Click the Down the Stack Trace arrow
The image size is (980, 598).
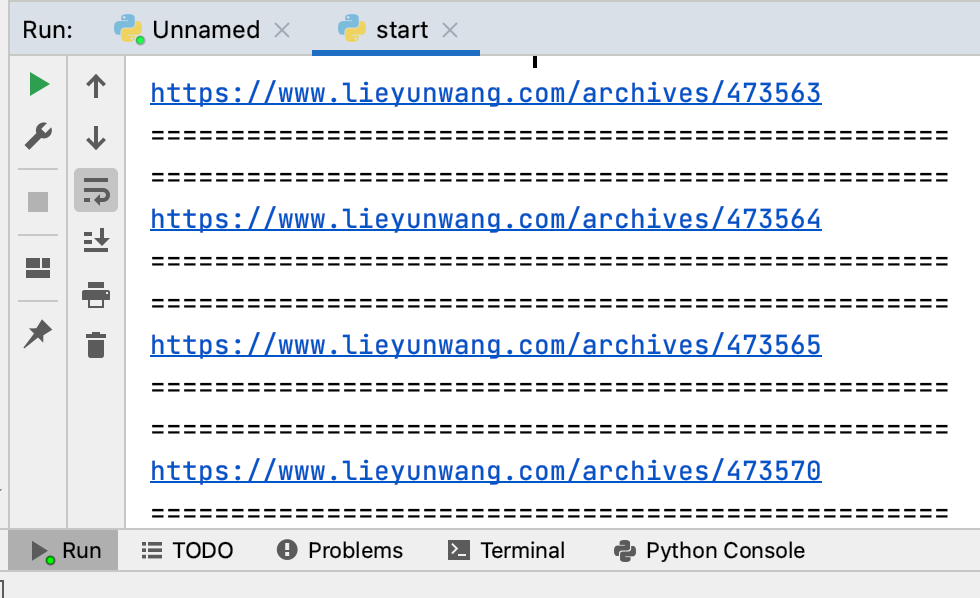[96, 137]
